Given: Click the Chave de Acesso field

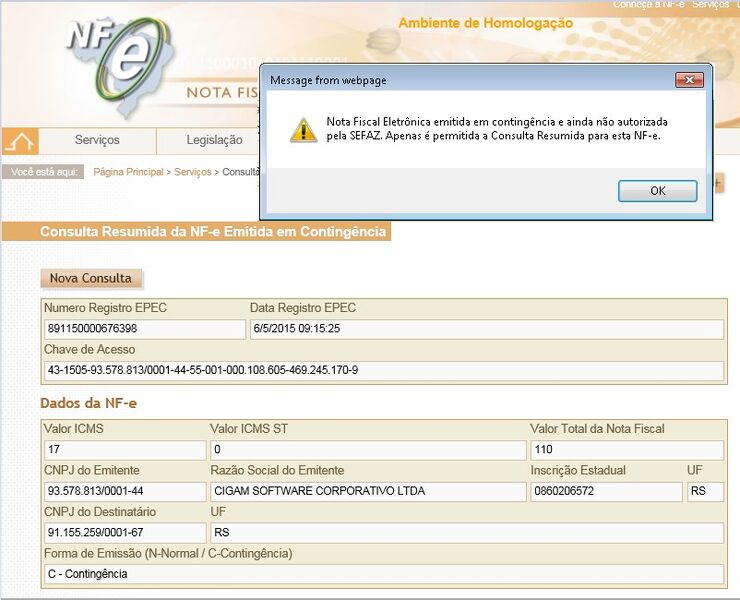Looking at the screenshot, I should tap(384, 371).
